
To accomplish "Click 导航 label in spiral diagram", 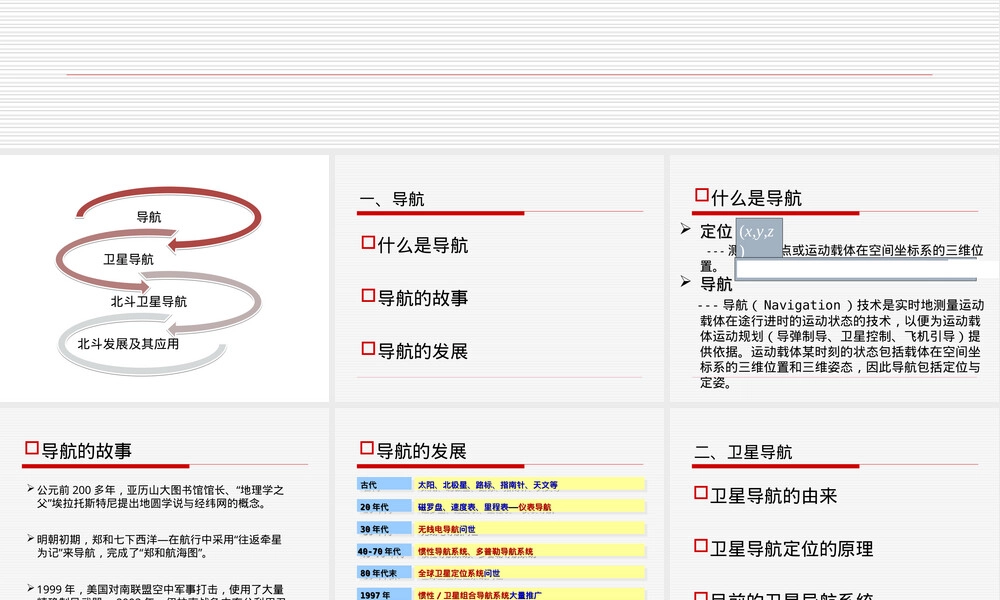I will (x=149, y=217).
